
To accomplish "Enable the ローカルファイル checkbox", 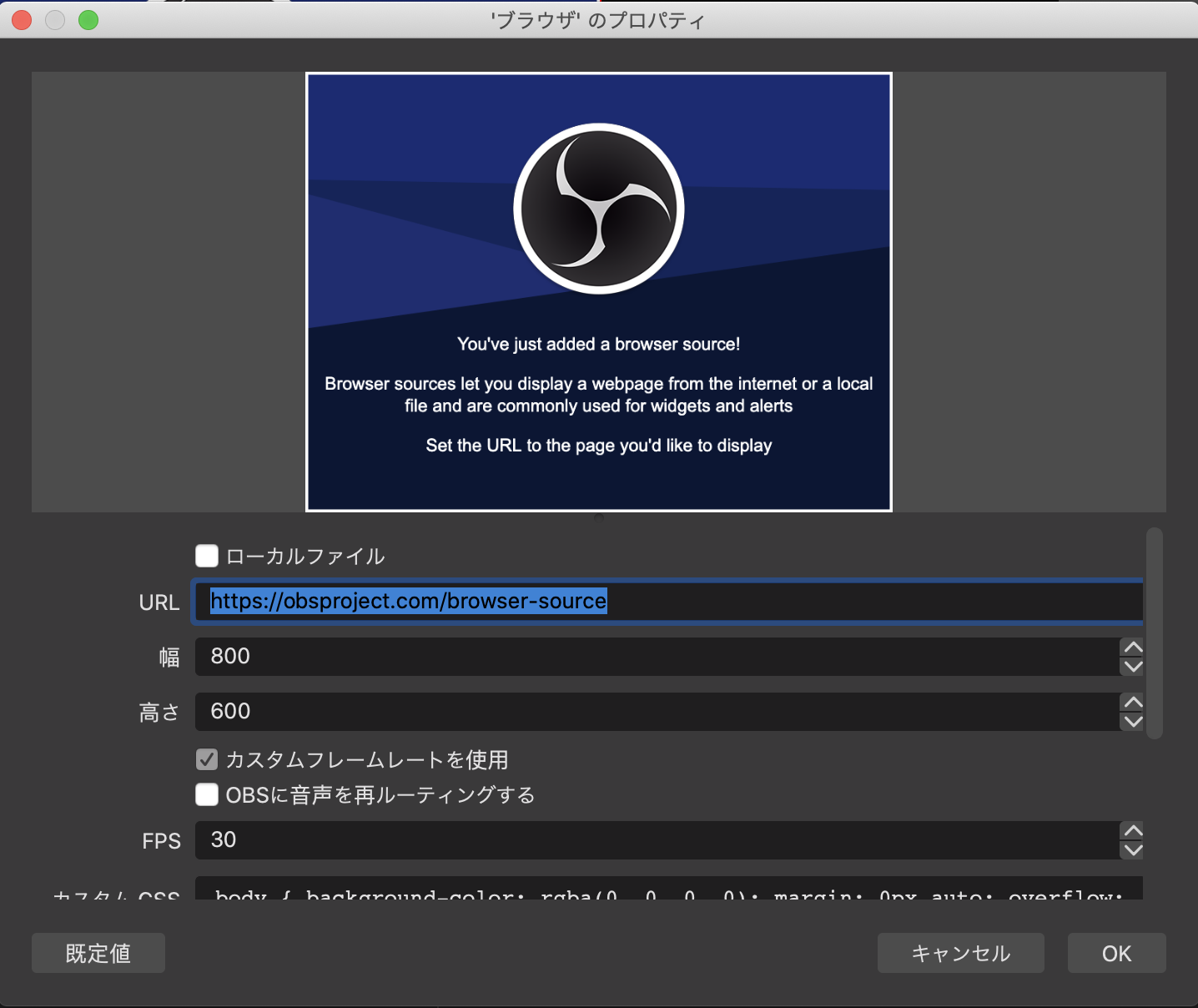I will point(207,556).
